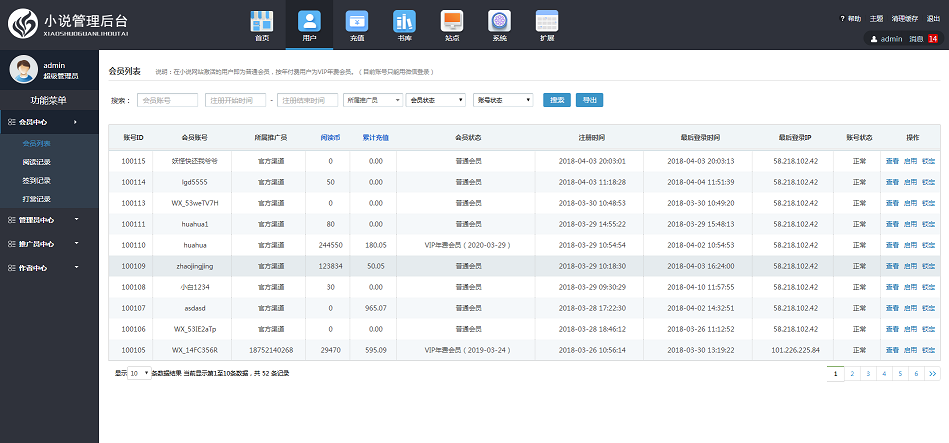This screenshot has height=443, width=949.
Task: Open the 所属推广员 dropdown filter
Action: coord(372,100)
